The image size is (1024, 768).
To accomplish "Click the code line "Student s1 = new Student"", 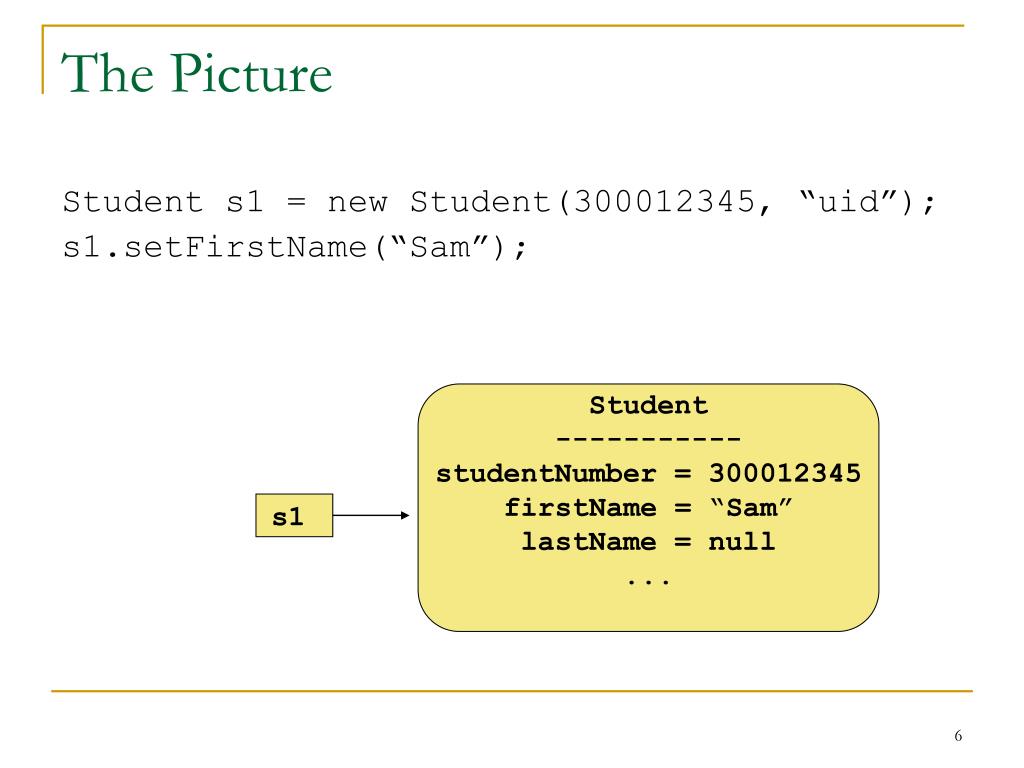I will [x=500, y=201].
